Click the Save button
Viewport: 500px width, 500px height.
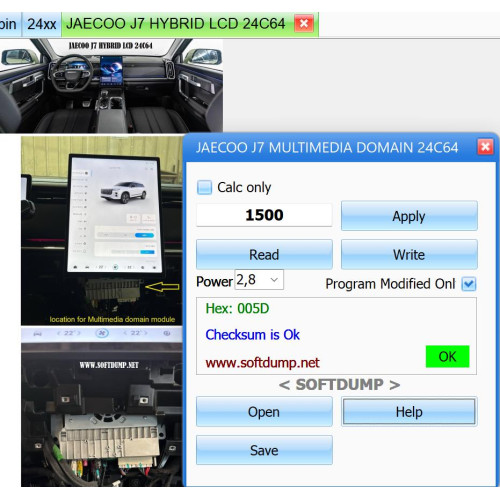pos(264,450)
